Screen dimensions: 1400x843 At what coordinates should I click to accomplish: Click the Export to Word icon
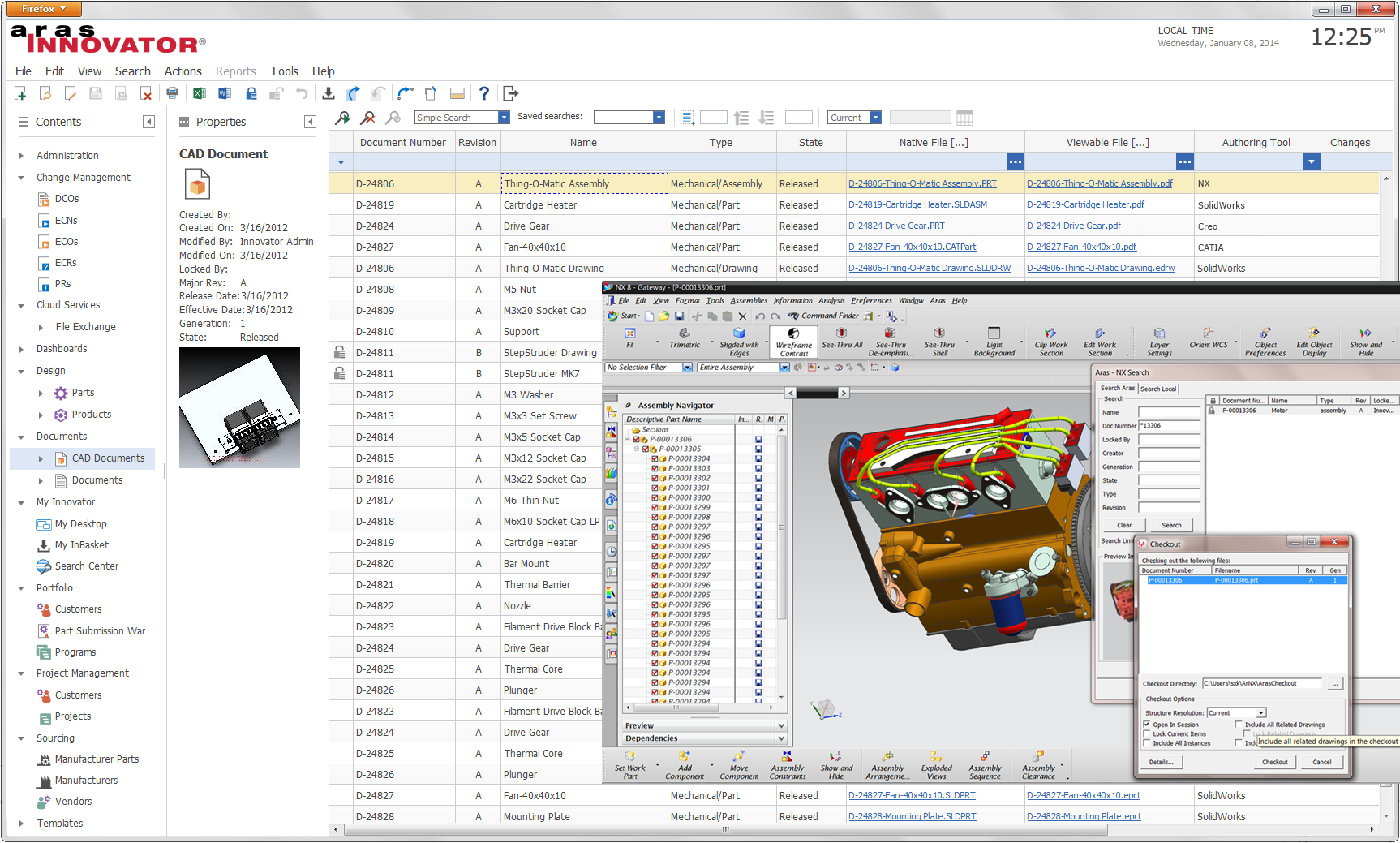pos(225,93)
